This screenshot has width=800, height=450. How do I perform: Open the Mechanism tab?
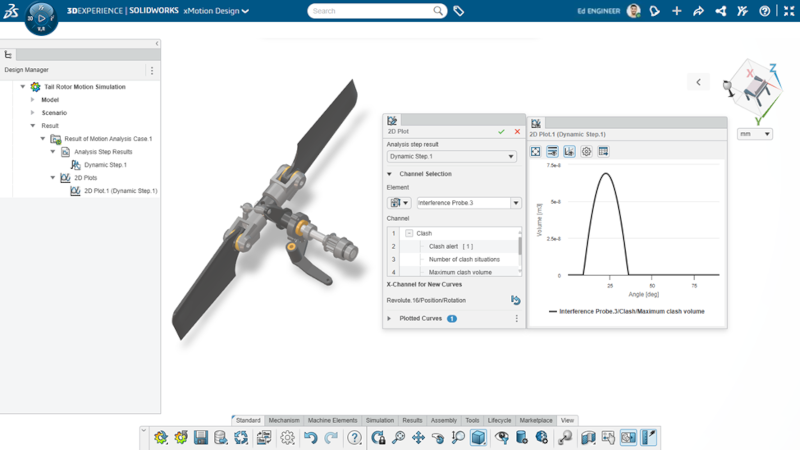click(x=283, y=421)
